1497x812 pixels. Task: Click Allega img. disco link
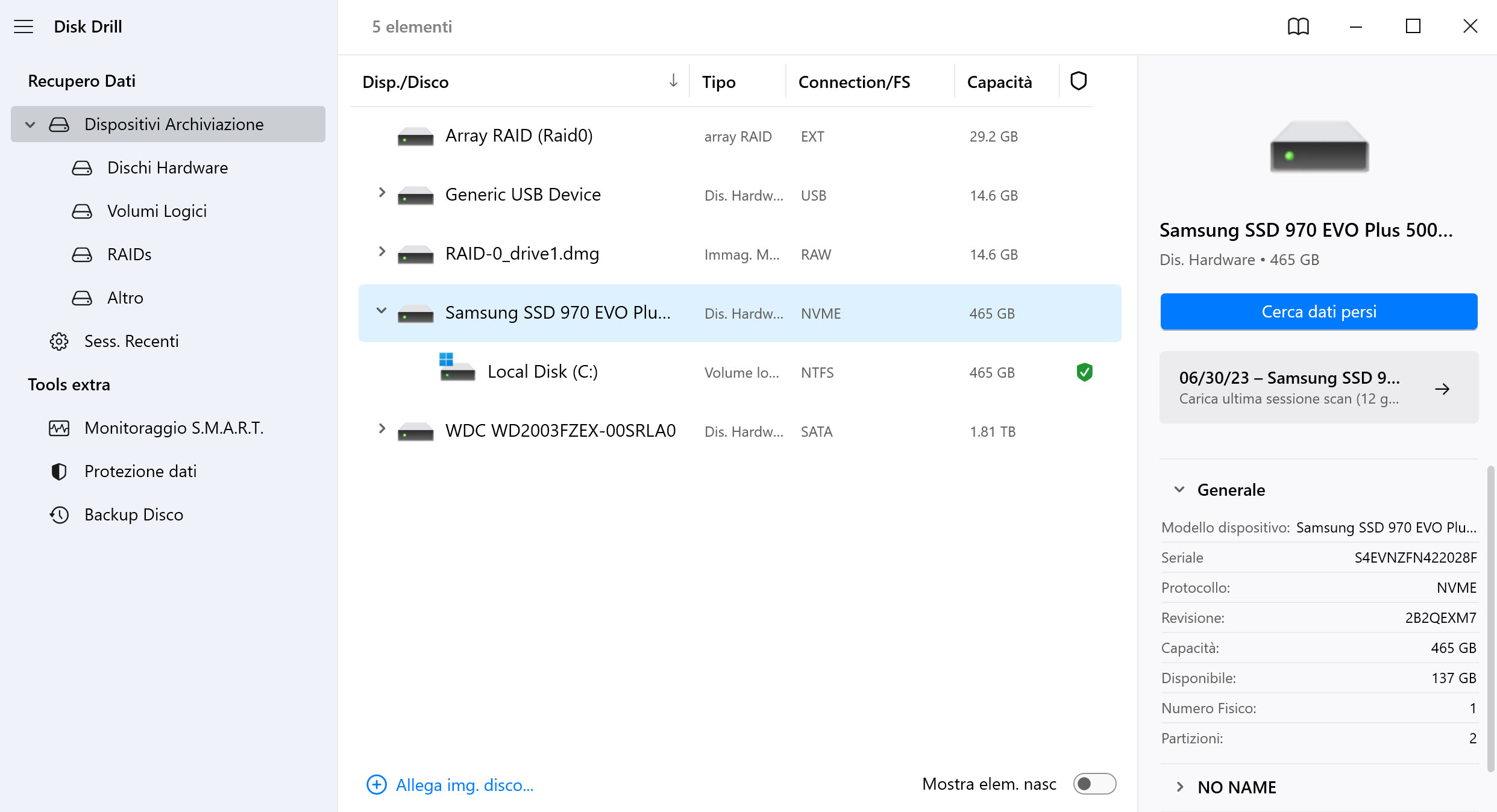point(465,785)
